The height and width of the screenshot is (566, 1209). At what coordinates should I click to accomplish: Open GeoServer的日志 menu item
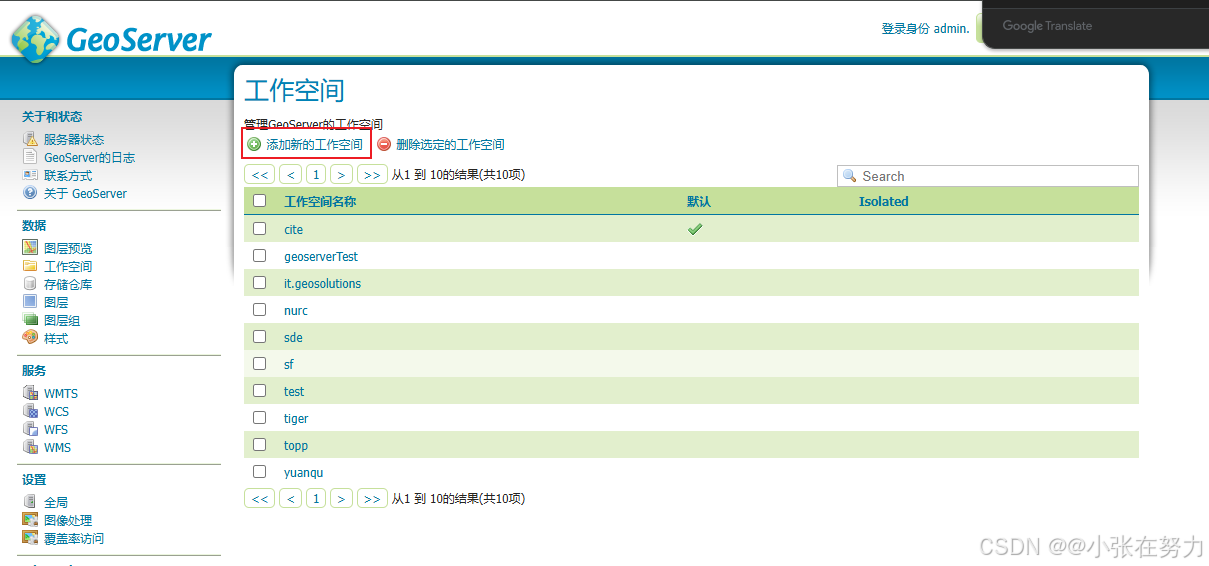[89, 158]
